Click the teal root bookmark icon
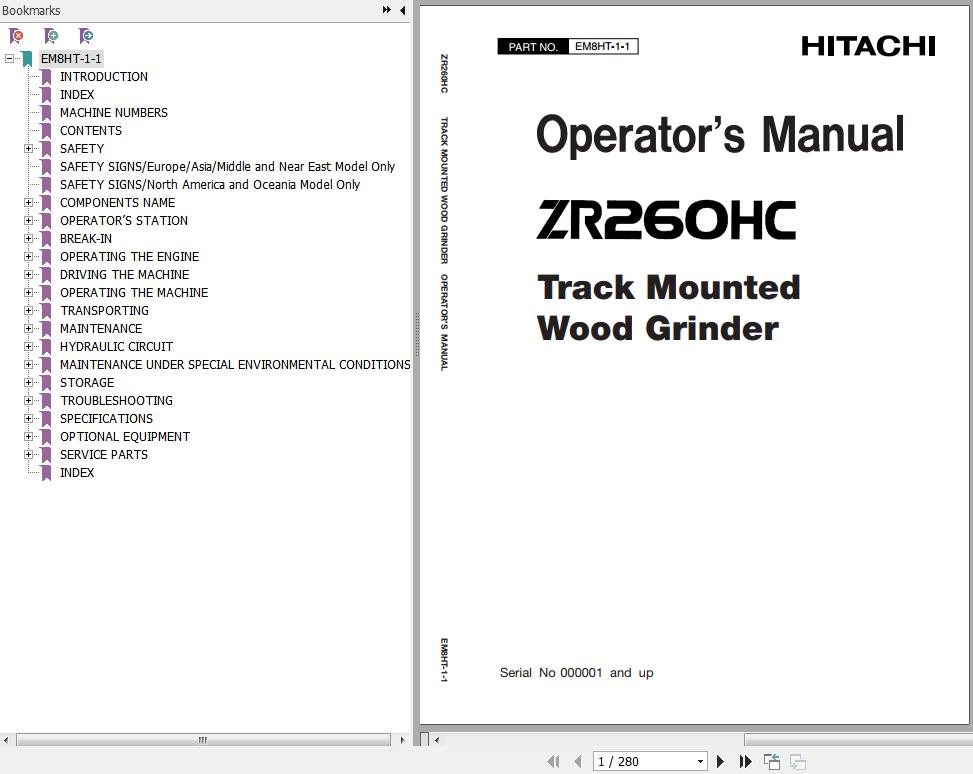Viewport: 973px width, 774px height. point(27,59)
